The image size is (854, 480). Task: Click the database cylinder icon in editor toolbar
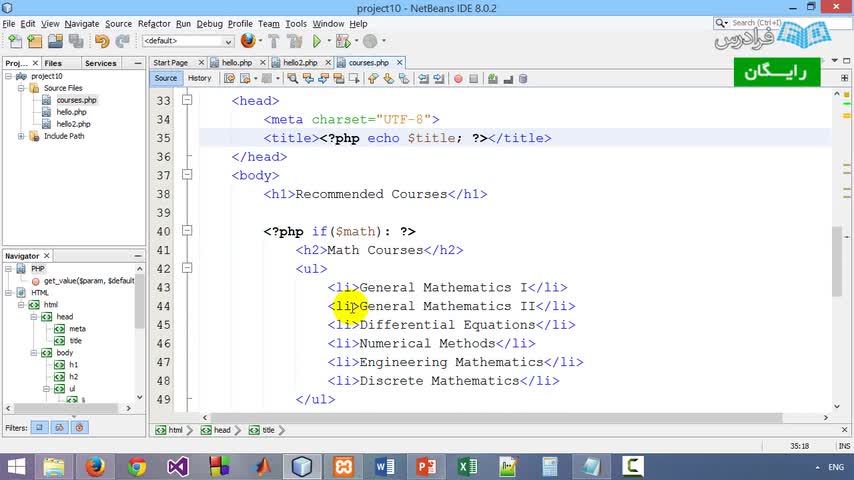pos(523,78)
